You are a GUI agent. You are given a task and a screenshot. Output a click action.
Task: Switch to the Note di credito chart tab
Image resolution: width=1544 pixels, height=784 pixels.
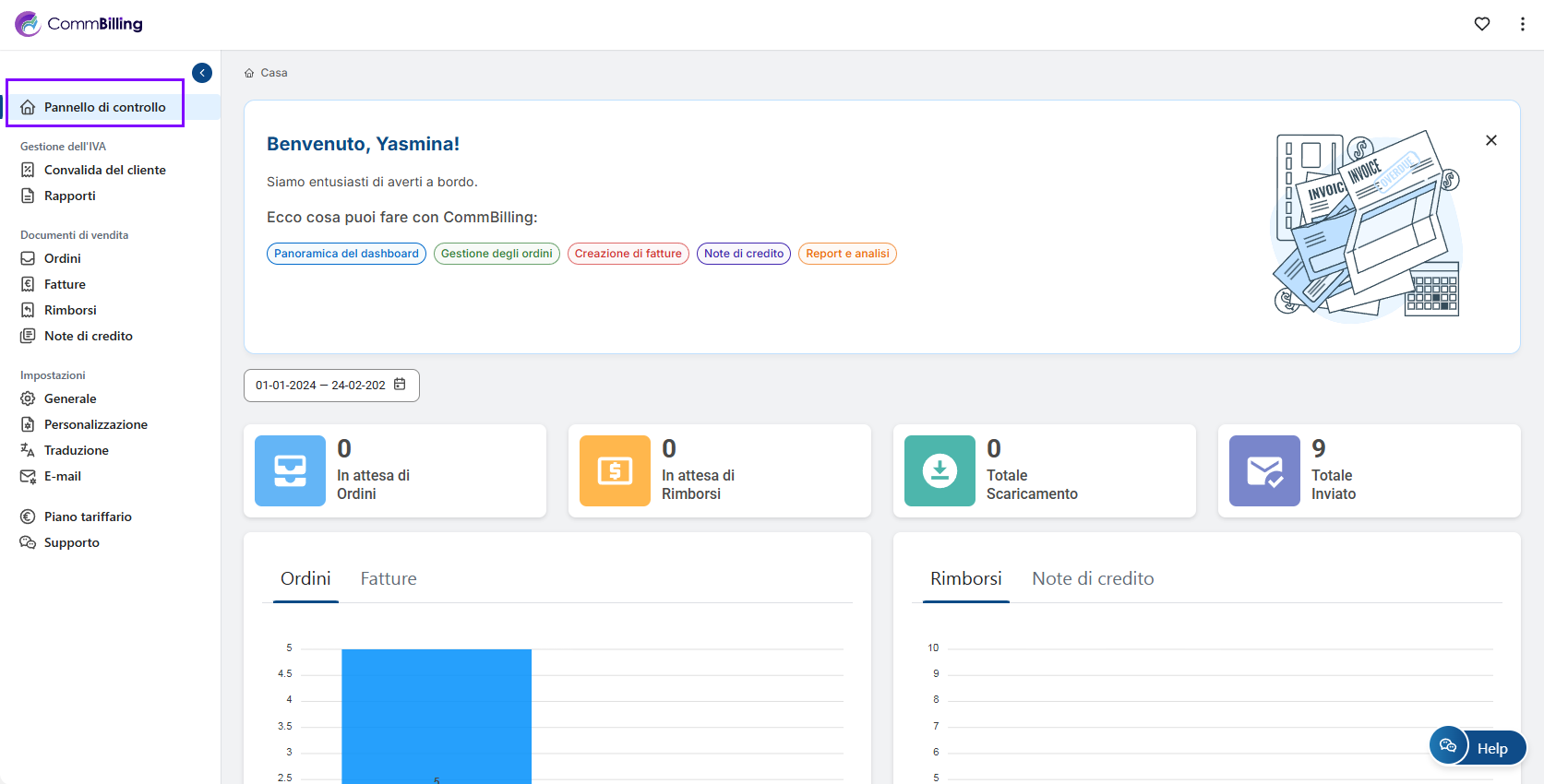coord(1092,578)
